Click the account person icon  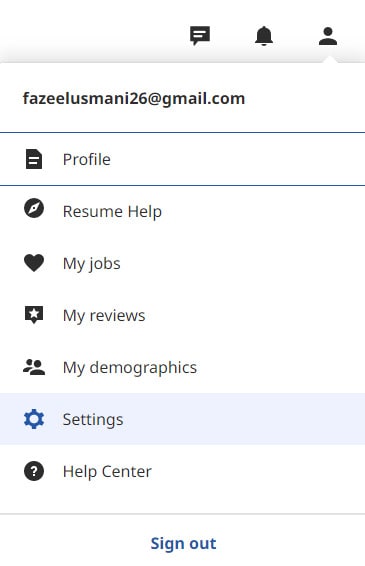point(328,36)
